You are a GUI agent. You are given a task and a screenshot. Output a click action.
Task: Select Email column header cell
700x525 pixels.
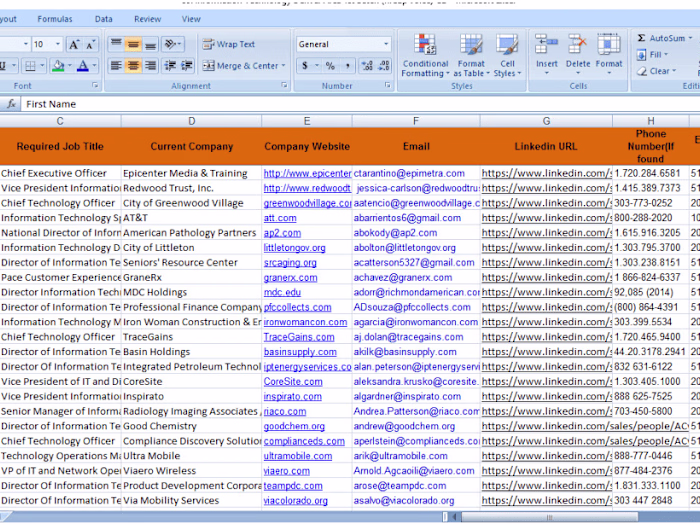point(416,146)
